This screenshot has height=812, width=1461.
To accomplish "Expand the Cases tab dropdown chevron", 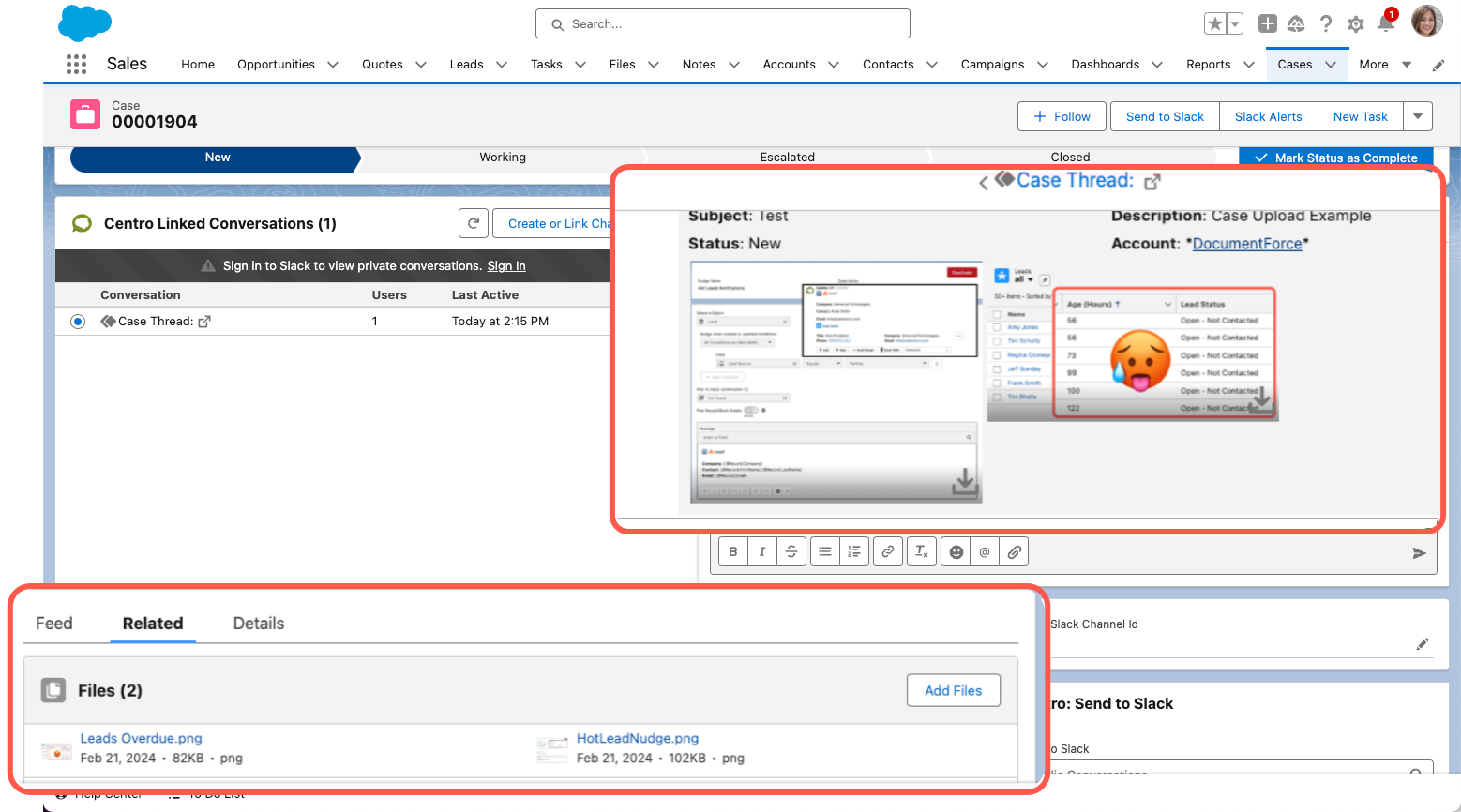I will tap(1331, 65).
